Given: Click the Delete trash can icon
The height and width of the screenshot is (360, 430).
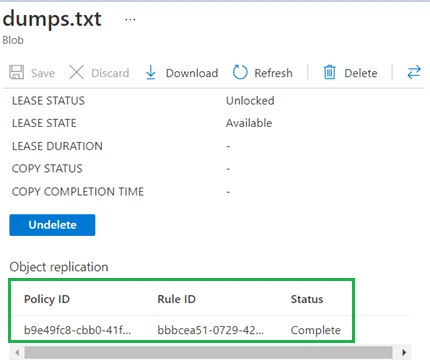Looking at the screenshot, I should click(x=330, y=72).
